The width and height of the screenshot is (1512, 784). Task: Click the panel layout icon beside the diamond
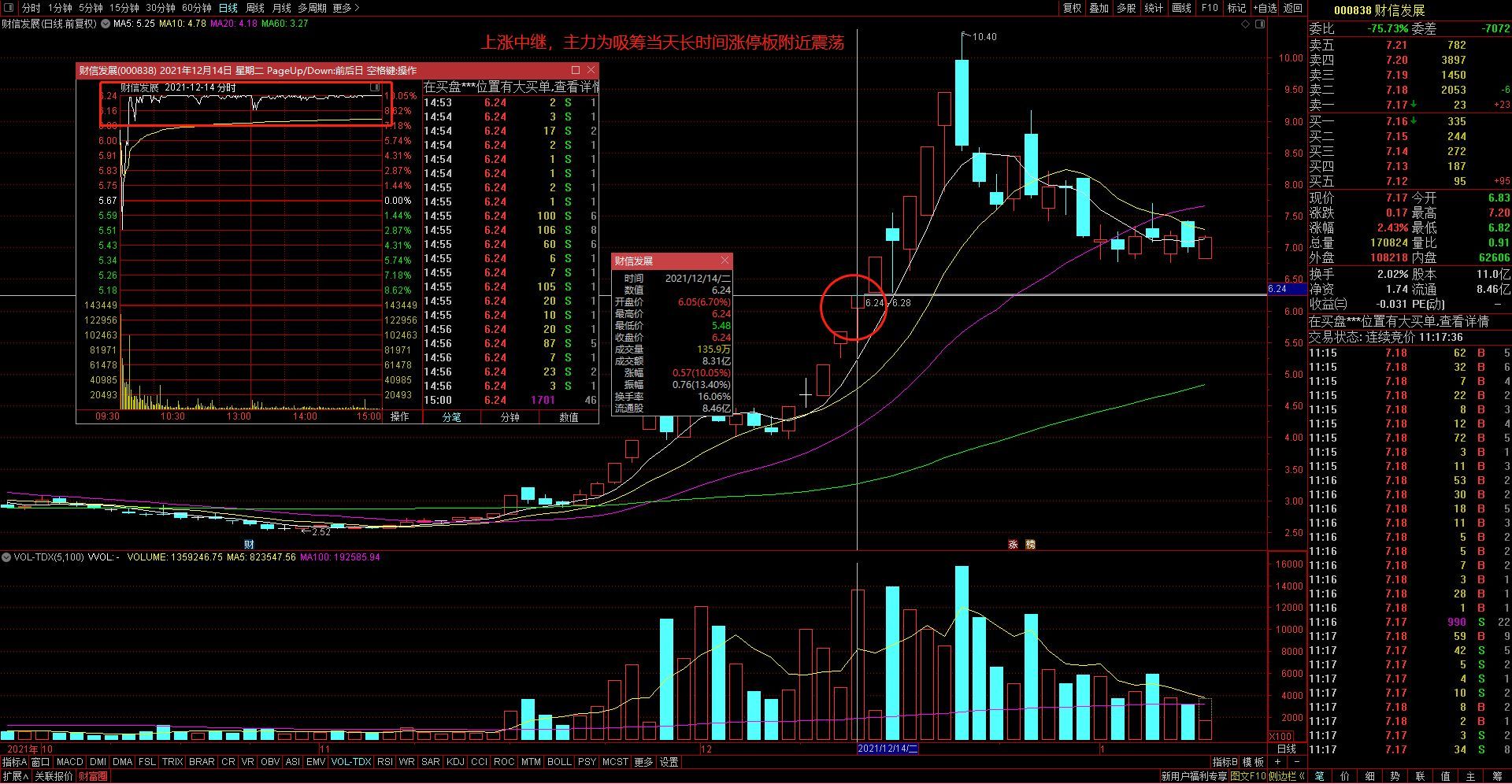(1260, 24)
